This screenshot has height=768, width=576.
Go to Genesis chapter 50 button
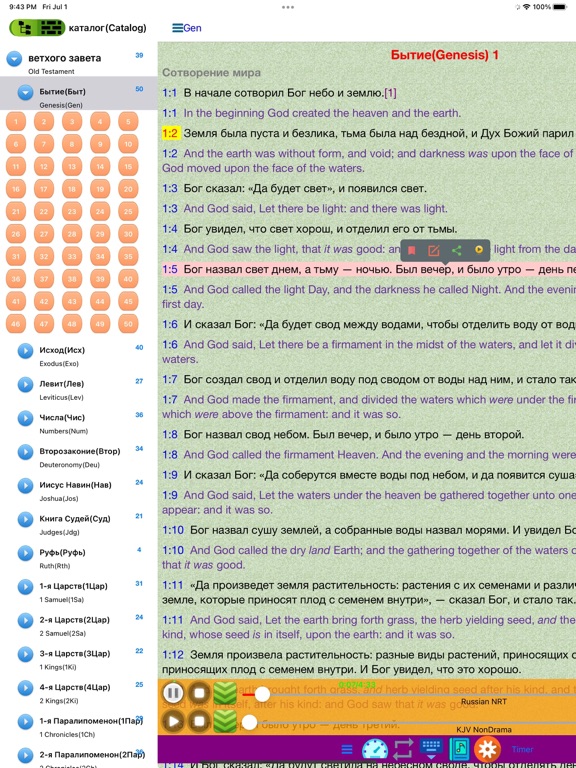[x=128, y=324]
